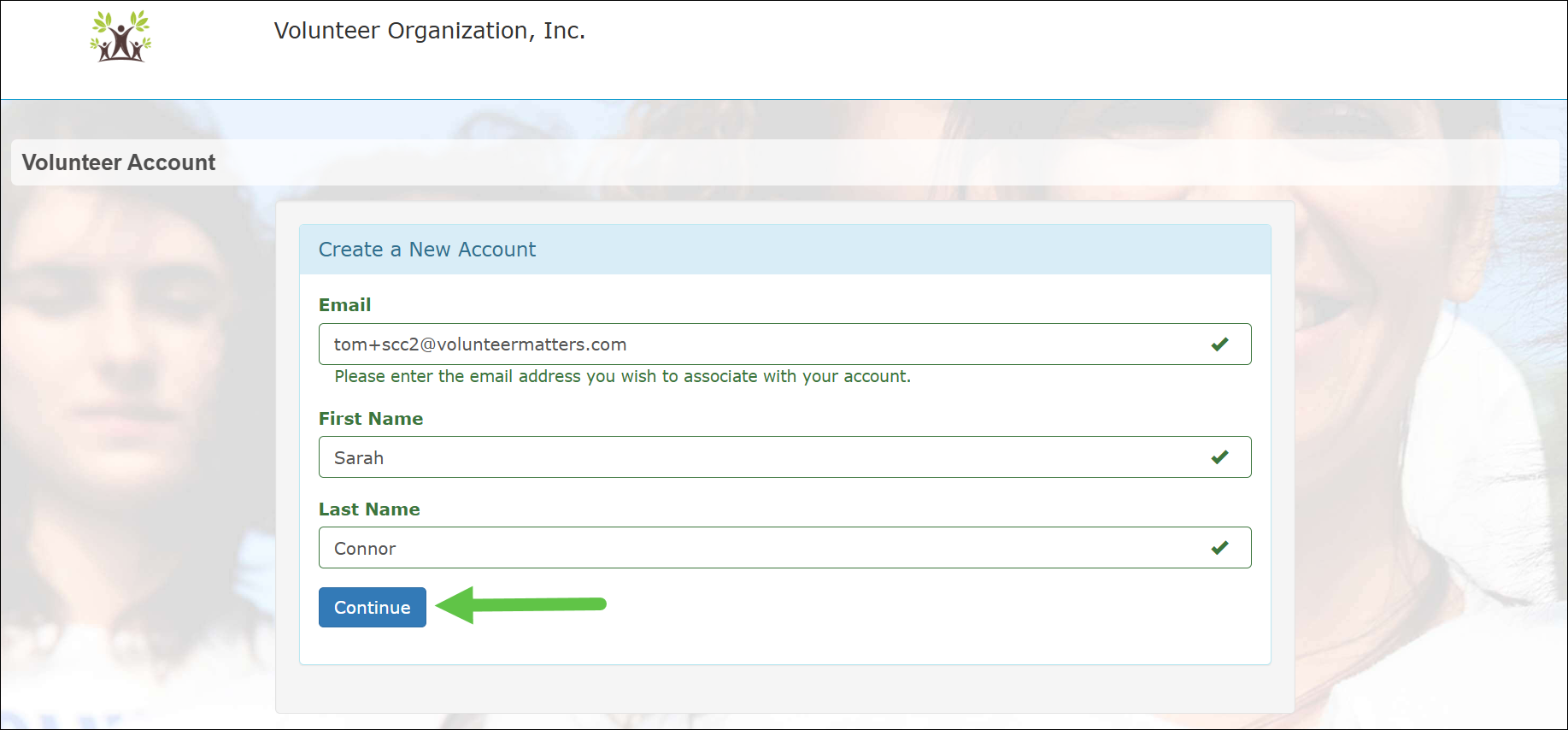The image size is (1568, 730).
Task: Focus the Last Name input field
Action: (x=784, y=548)
